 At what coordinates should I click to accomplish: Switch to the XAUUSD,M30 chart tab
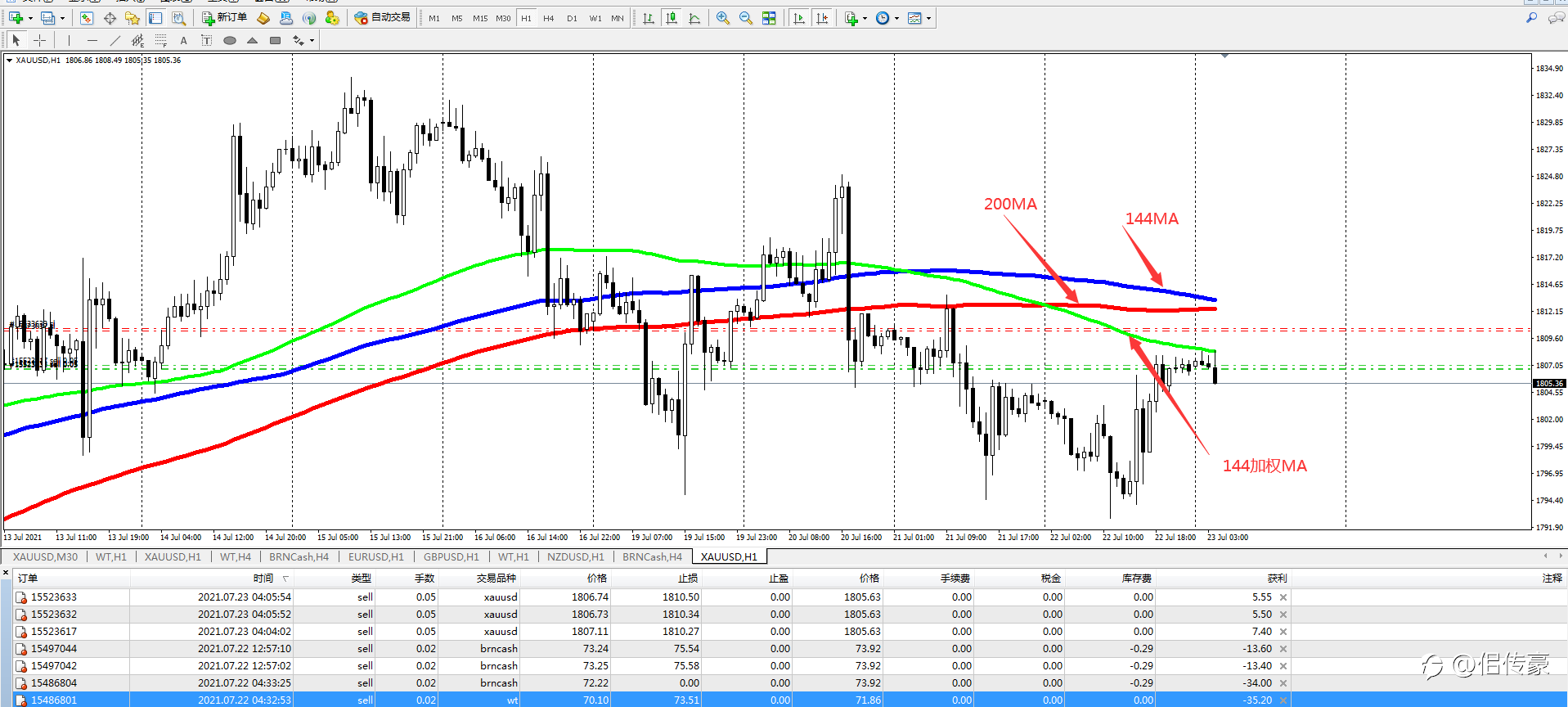[x=46, y=556]
